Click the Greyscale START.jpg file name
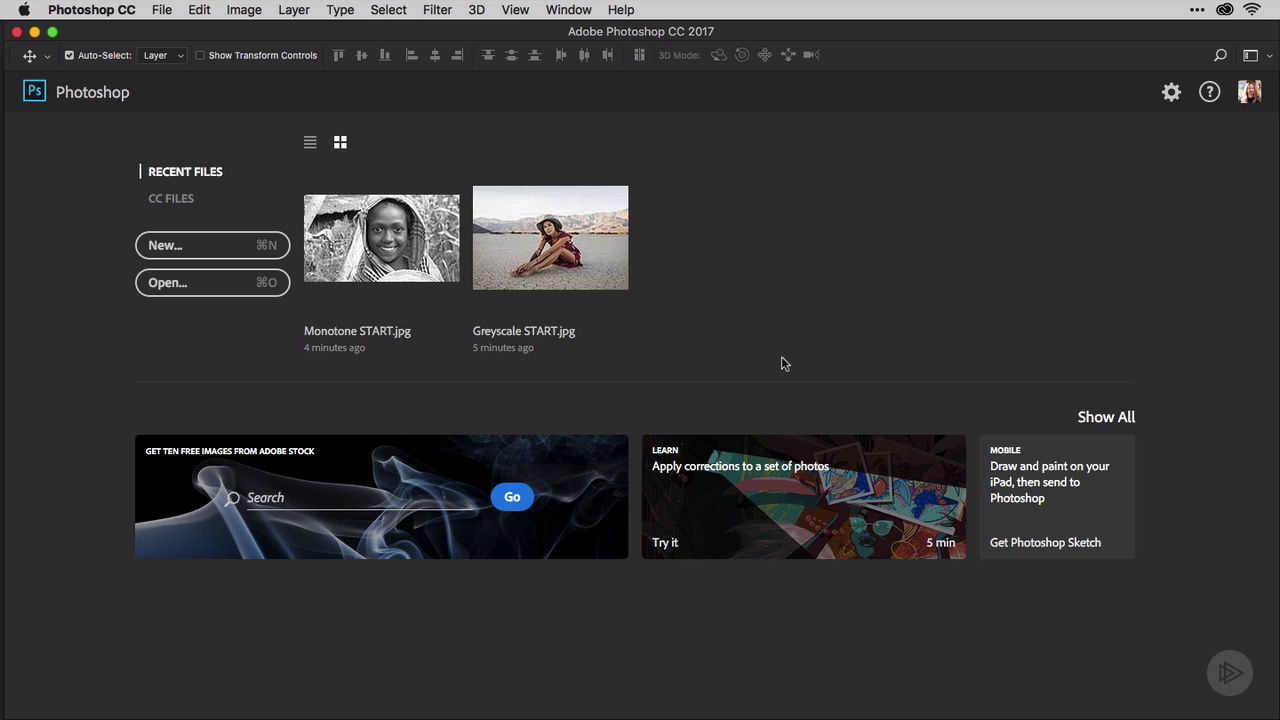 [x=524, y=331]
